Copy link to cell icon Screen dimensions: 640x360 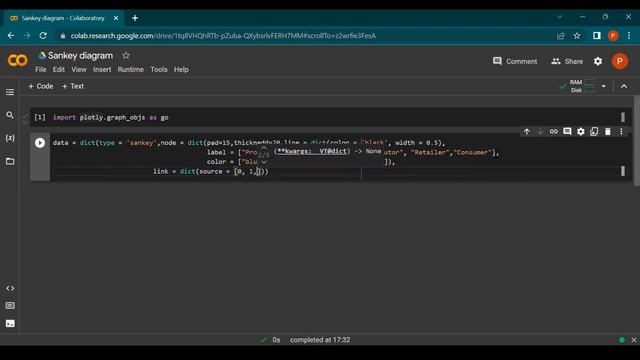click(553, 131)
